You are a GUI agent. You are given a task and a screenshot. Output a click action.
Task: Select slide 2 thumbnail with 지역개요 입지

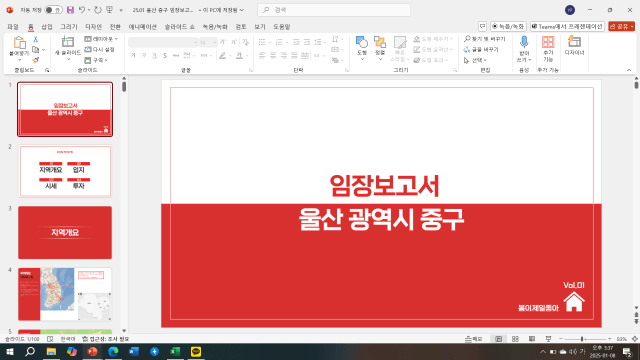65,171
